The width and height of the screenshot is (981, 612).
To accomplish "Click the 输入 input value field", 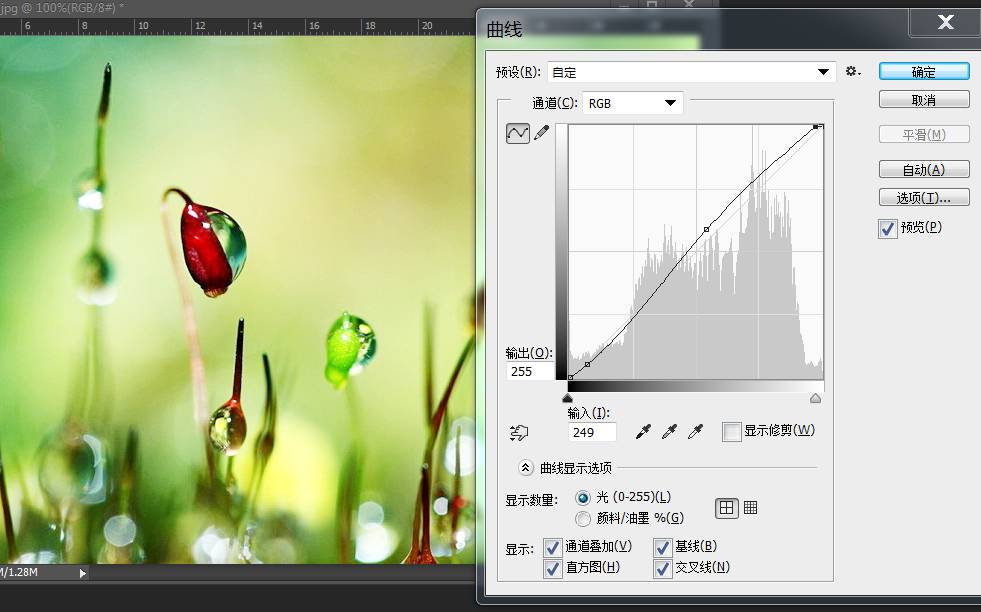I will 591,432.
